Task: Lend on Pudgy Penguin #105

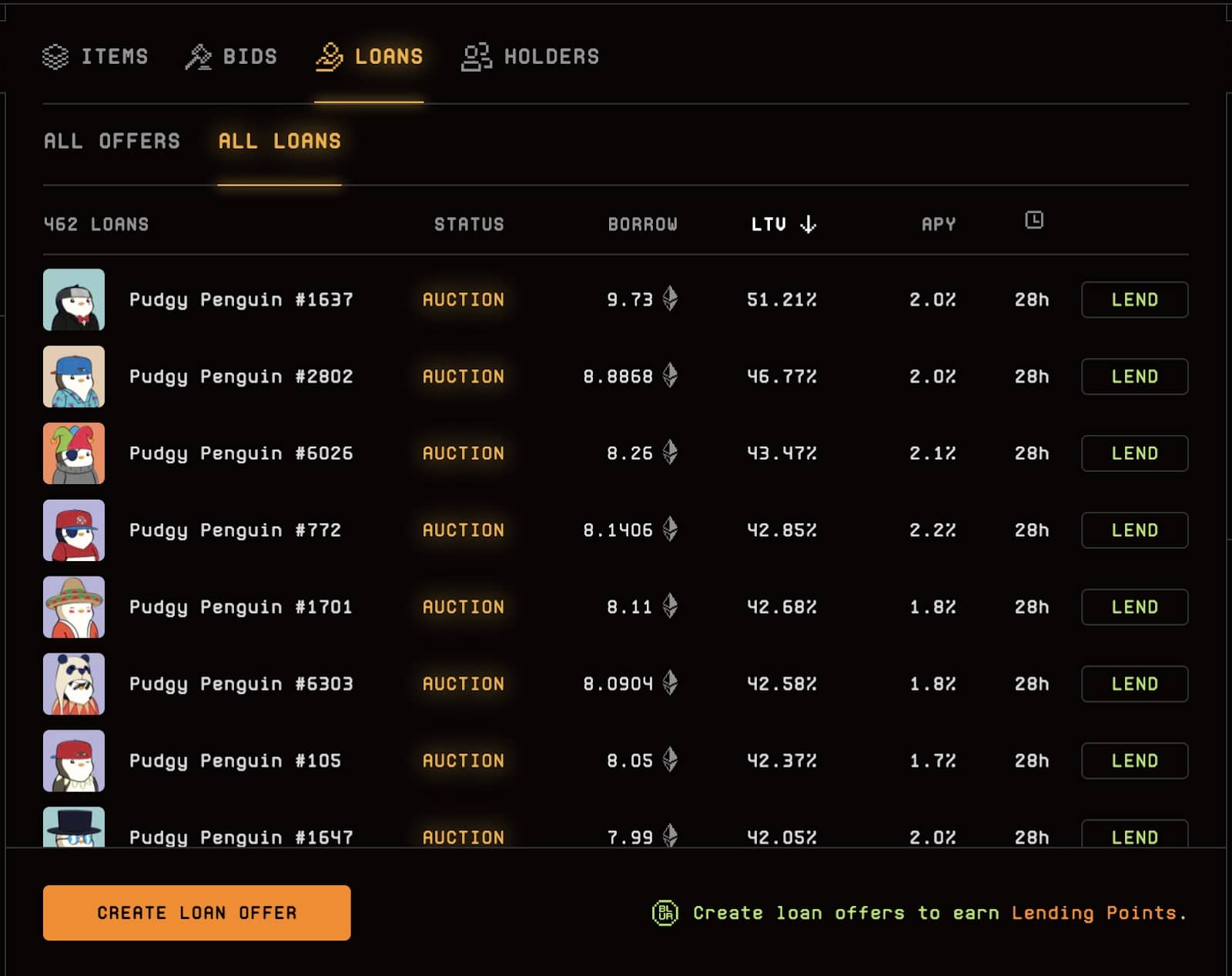Action: pyautogui.click(x=1134, y=760)
